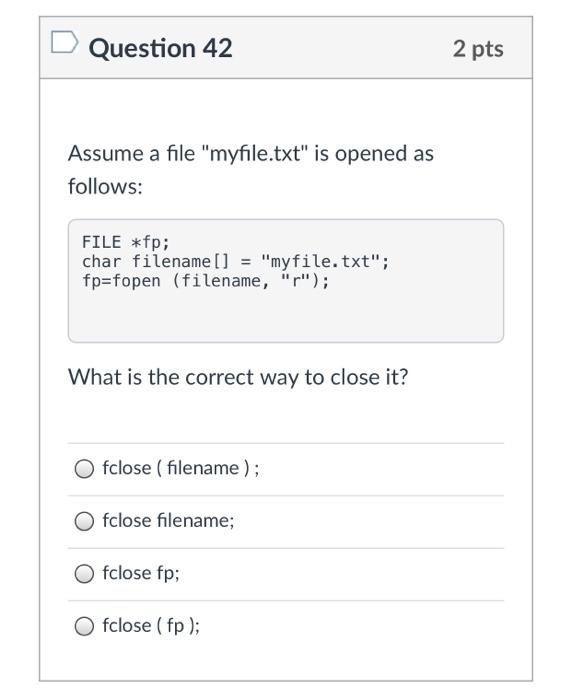The image size is (572, 700).
Task: Click the "myfile.txt" string inside code block
Action: (x=321, y=261)
